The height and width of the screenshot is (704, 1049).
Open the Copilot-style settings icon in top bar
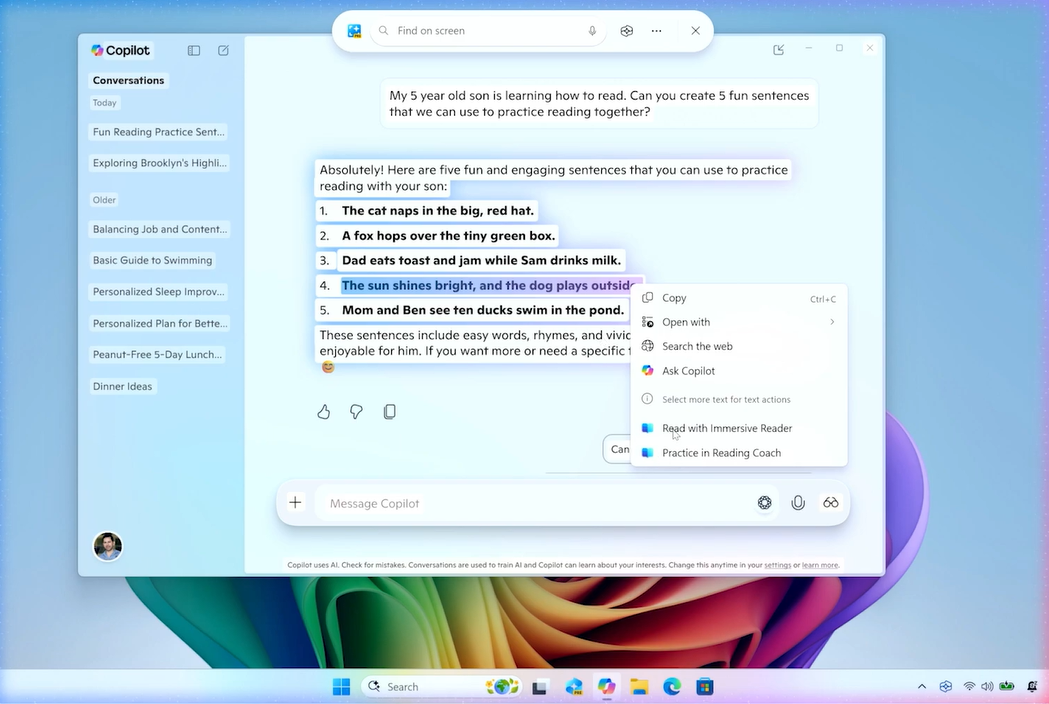pyautogui.click(x=626, y=31)
